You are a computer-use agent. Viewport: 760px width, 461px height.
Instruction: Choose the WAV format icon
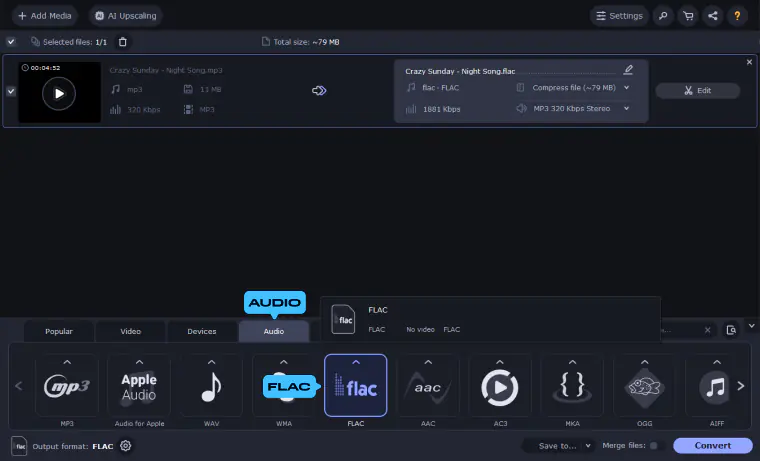(x=211, y=387)
